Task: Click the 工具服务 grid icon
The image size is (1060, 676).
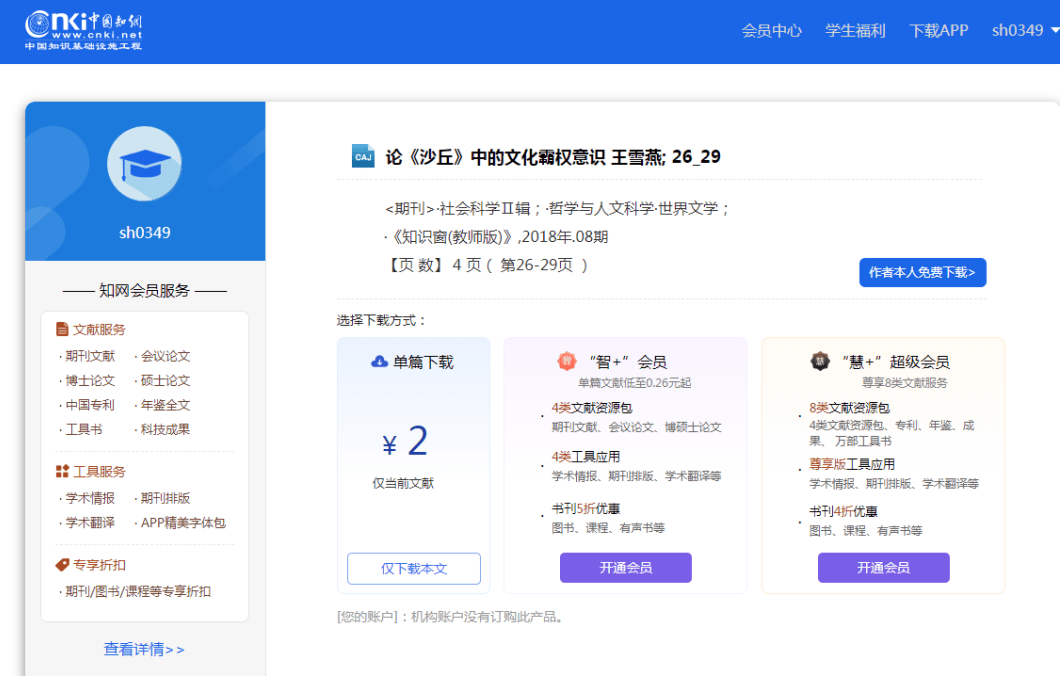Action: [x=62, y=471]
